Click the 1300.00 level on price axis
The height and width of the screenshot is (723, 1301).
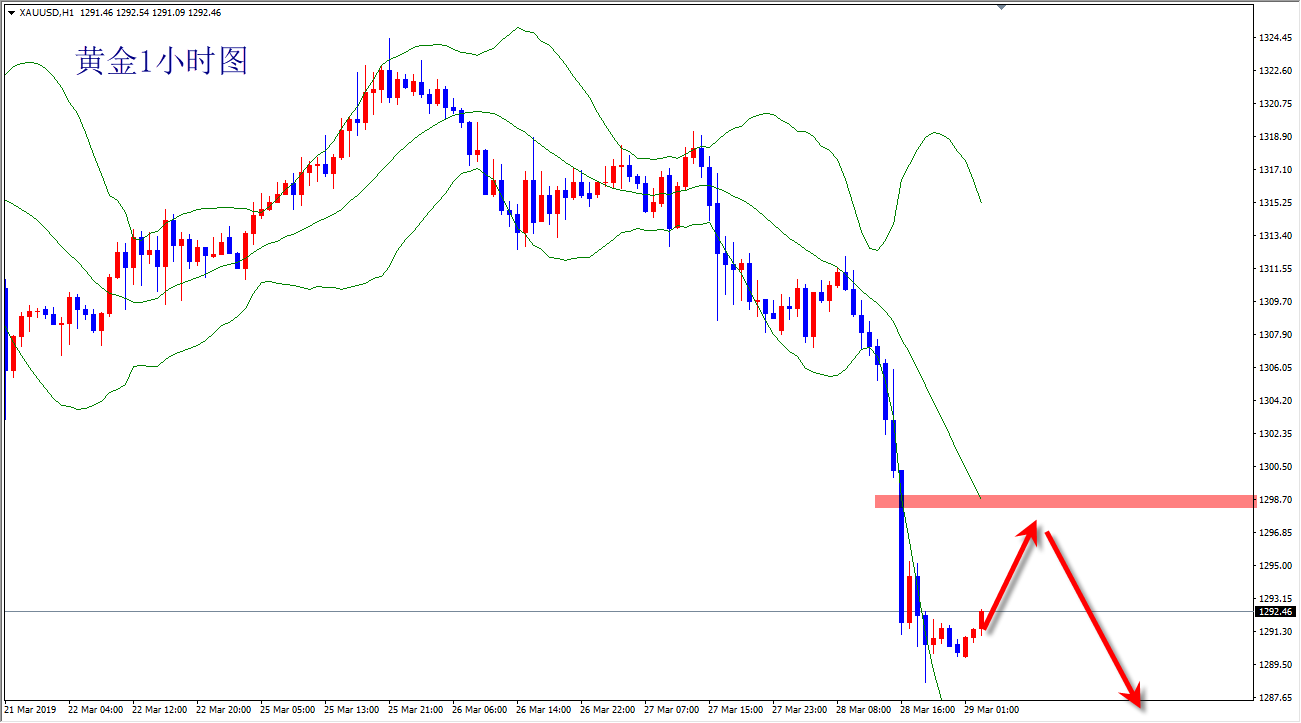tap(1276, 467)
